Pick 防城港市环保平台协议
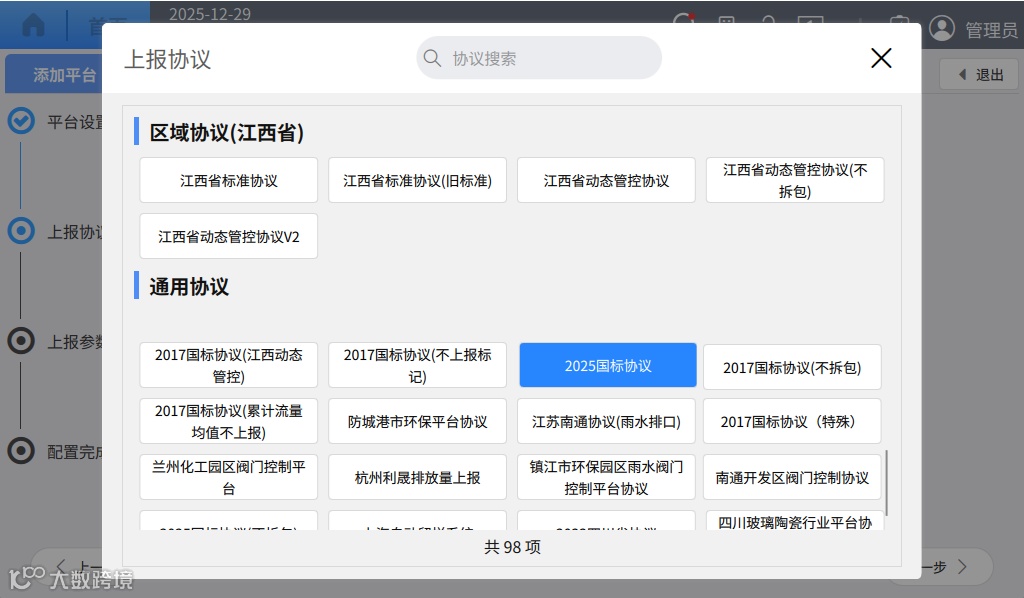The height and width of the screenshot is (598, 1024). click(417, 421)
